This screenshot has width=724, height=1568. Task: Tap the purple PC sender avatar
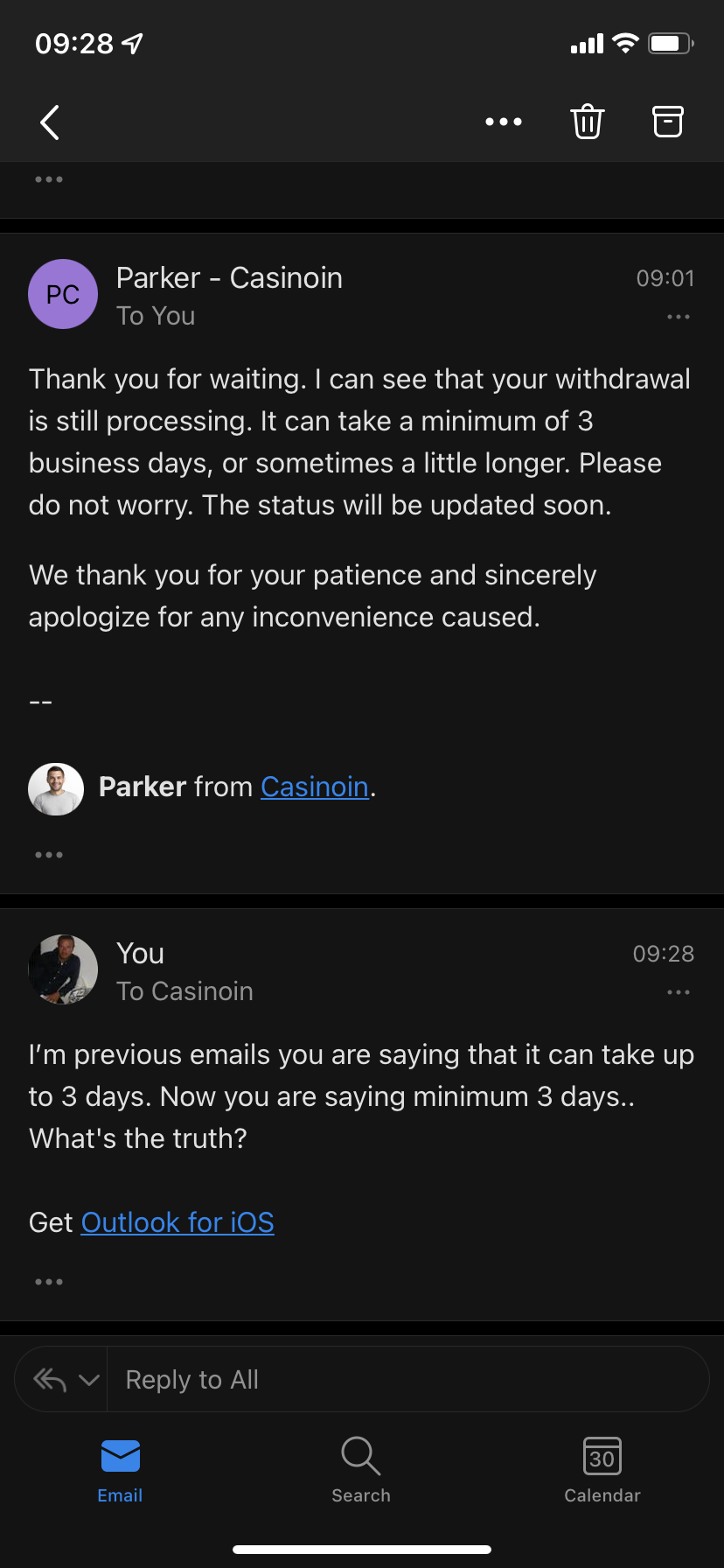pos(63,294)
